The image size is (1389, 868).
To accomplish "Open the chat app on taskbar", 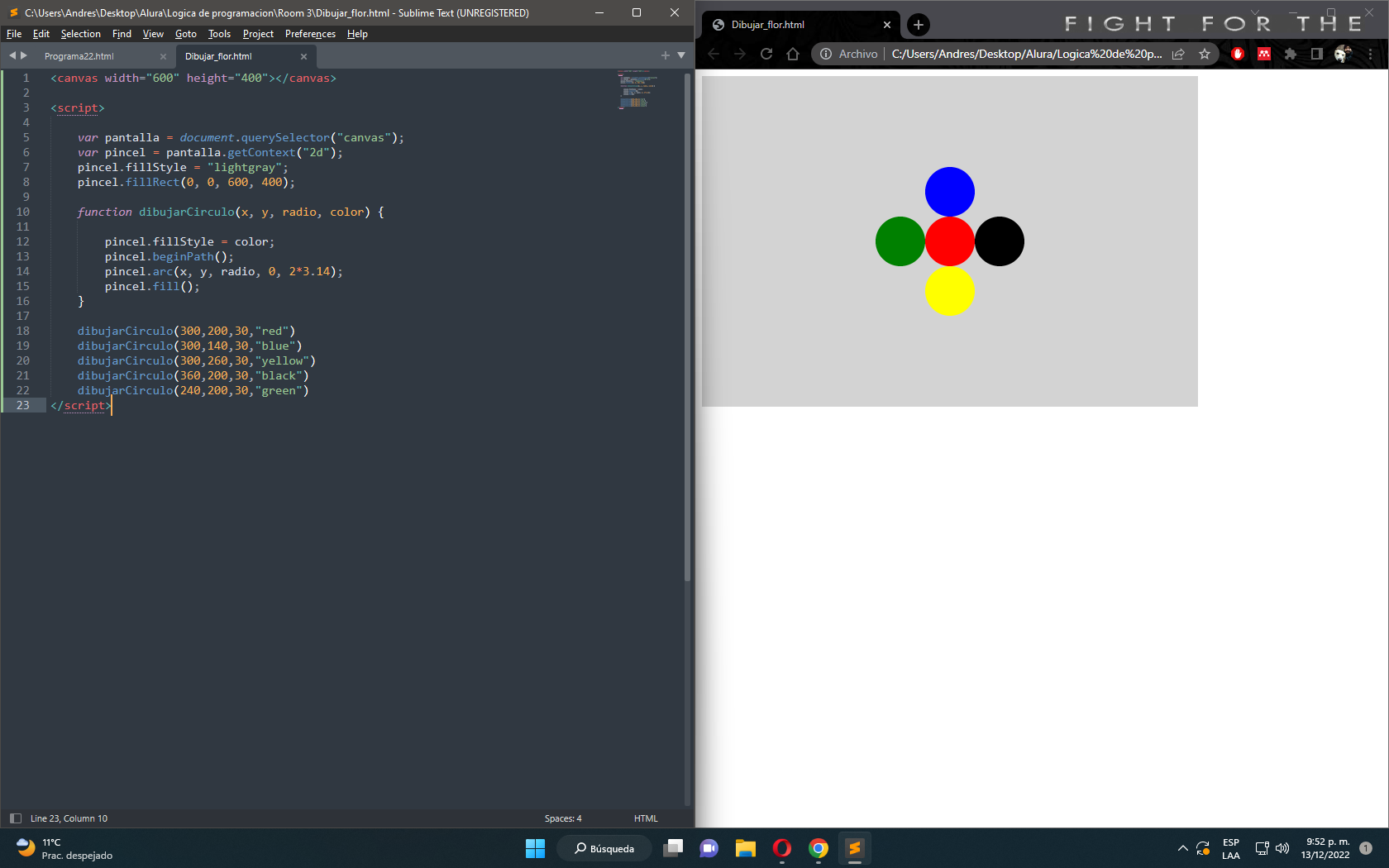I will [x=709, y=848].
